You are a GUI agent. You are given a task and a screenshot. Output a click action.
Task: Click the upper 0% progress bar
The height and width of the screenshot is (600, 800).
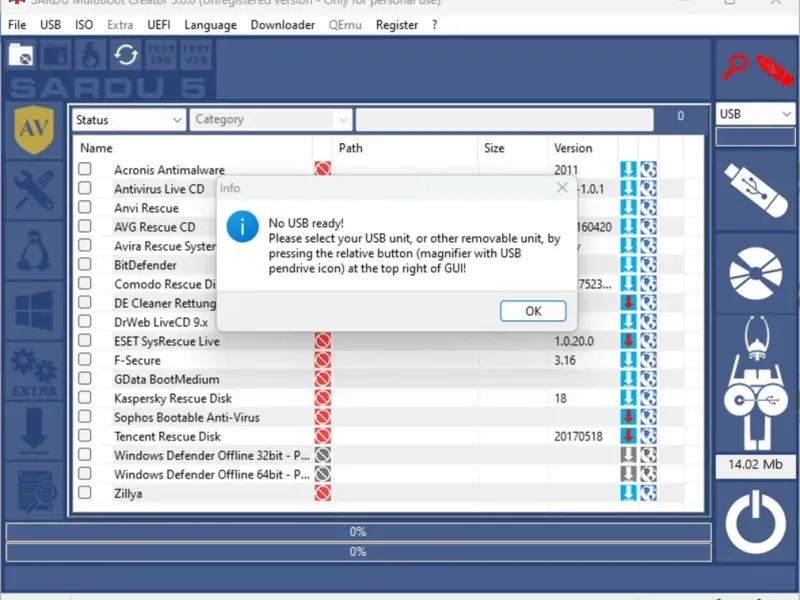[x=358, y=532]
